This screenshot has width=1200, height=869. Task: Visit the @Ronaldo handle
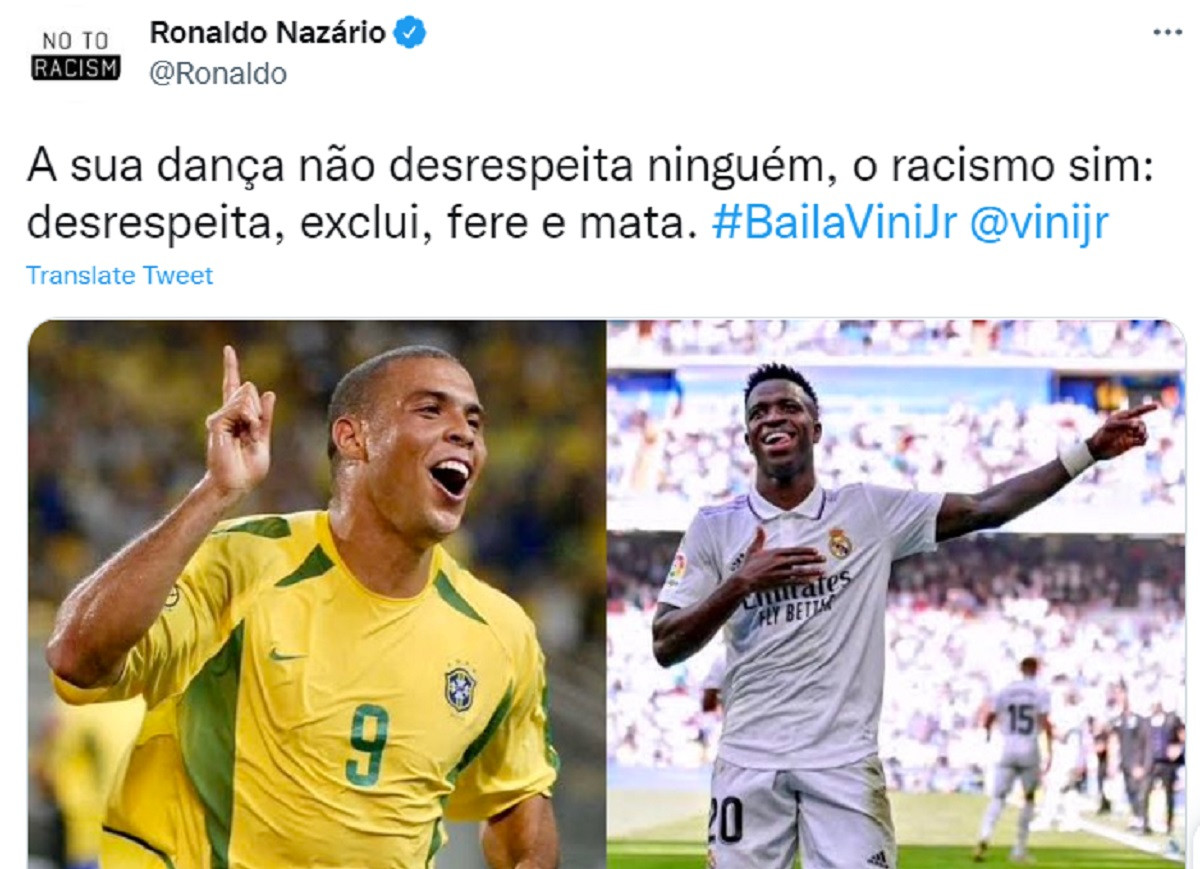pos(218,74)
